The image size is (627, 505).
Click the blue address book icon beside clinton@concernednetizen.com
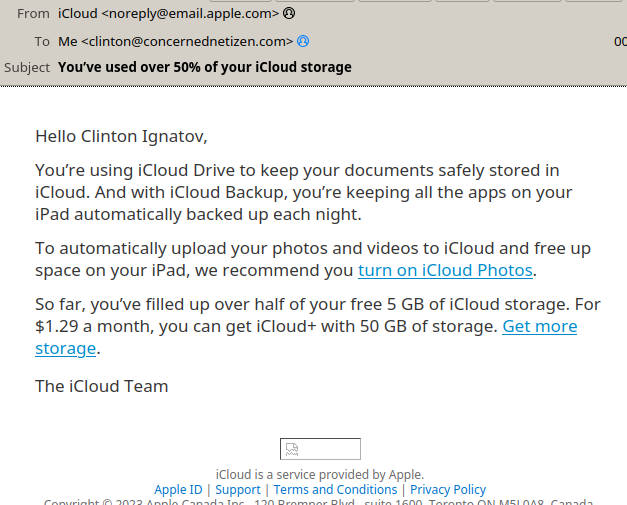pyautogui.click(x=303, y=41)
